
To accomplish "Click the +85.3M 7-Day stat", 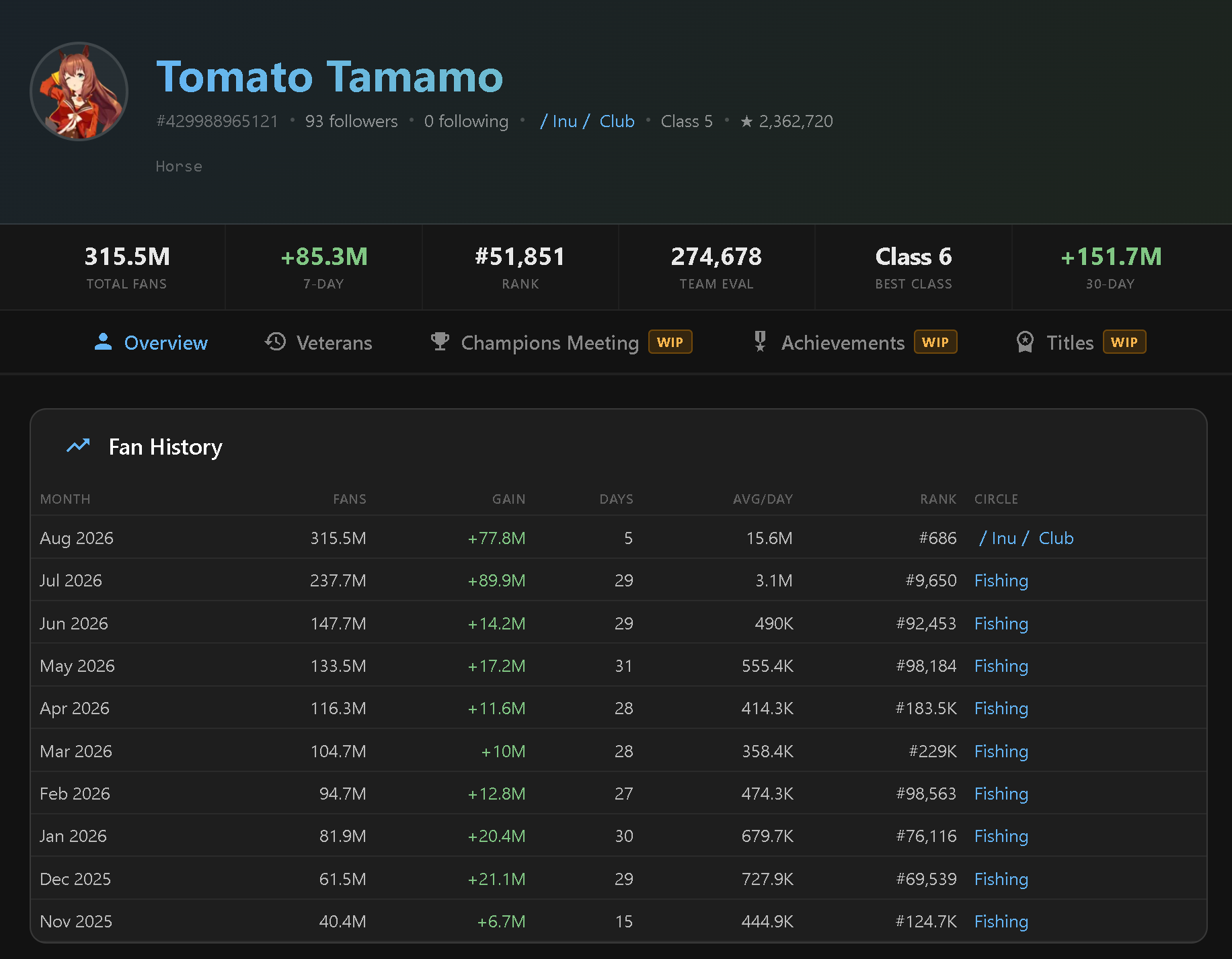I will click(x=323, y=267).
